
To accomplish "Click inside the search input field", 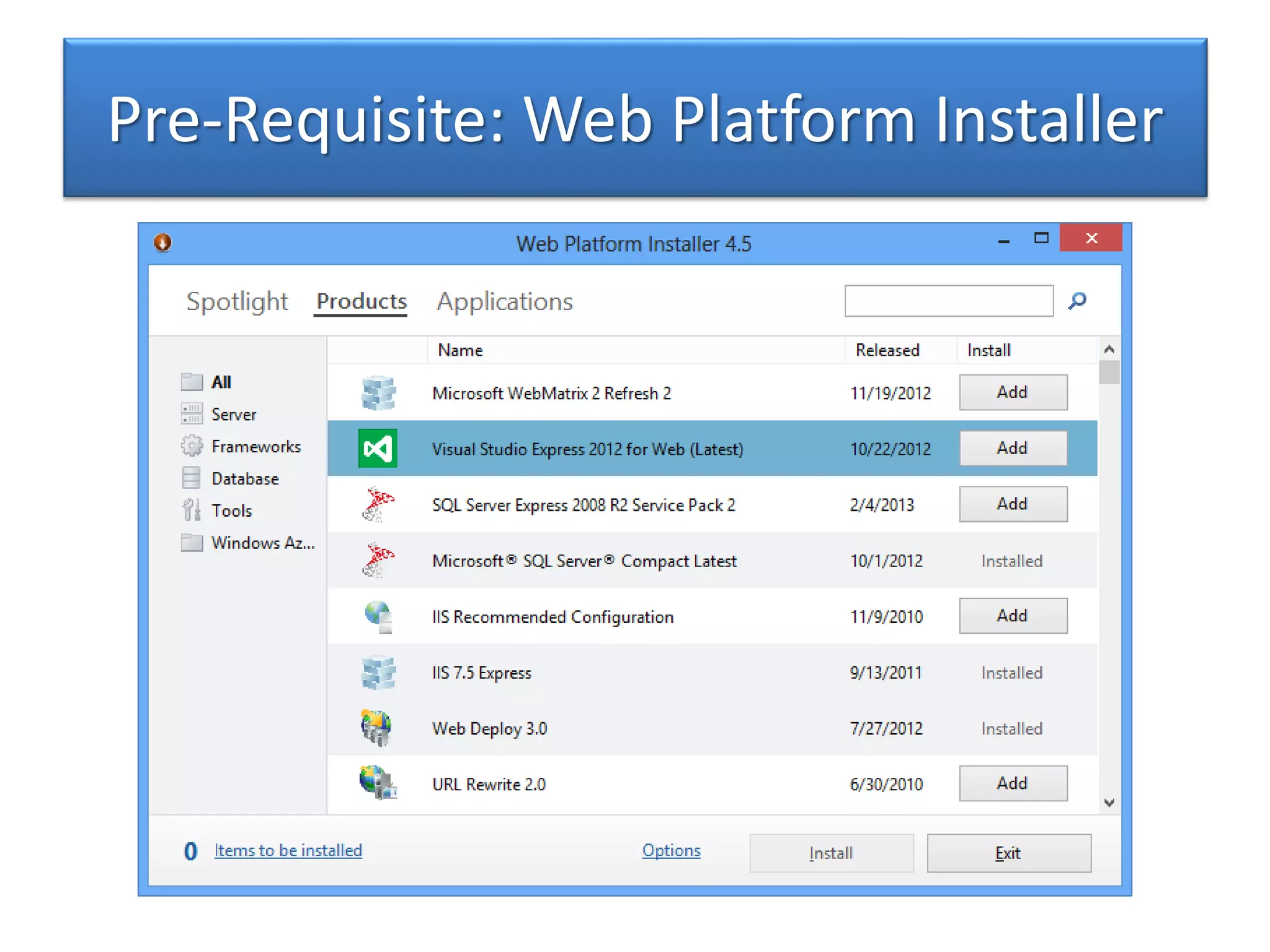I will coord(949,301).
